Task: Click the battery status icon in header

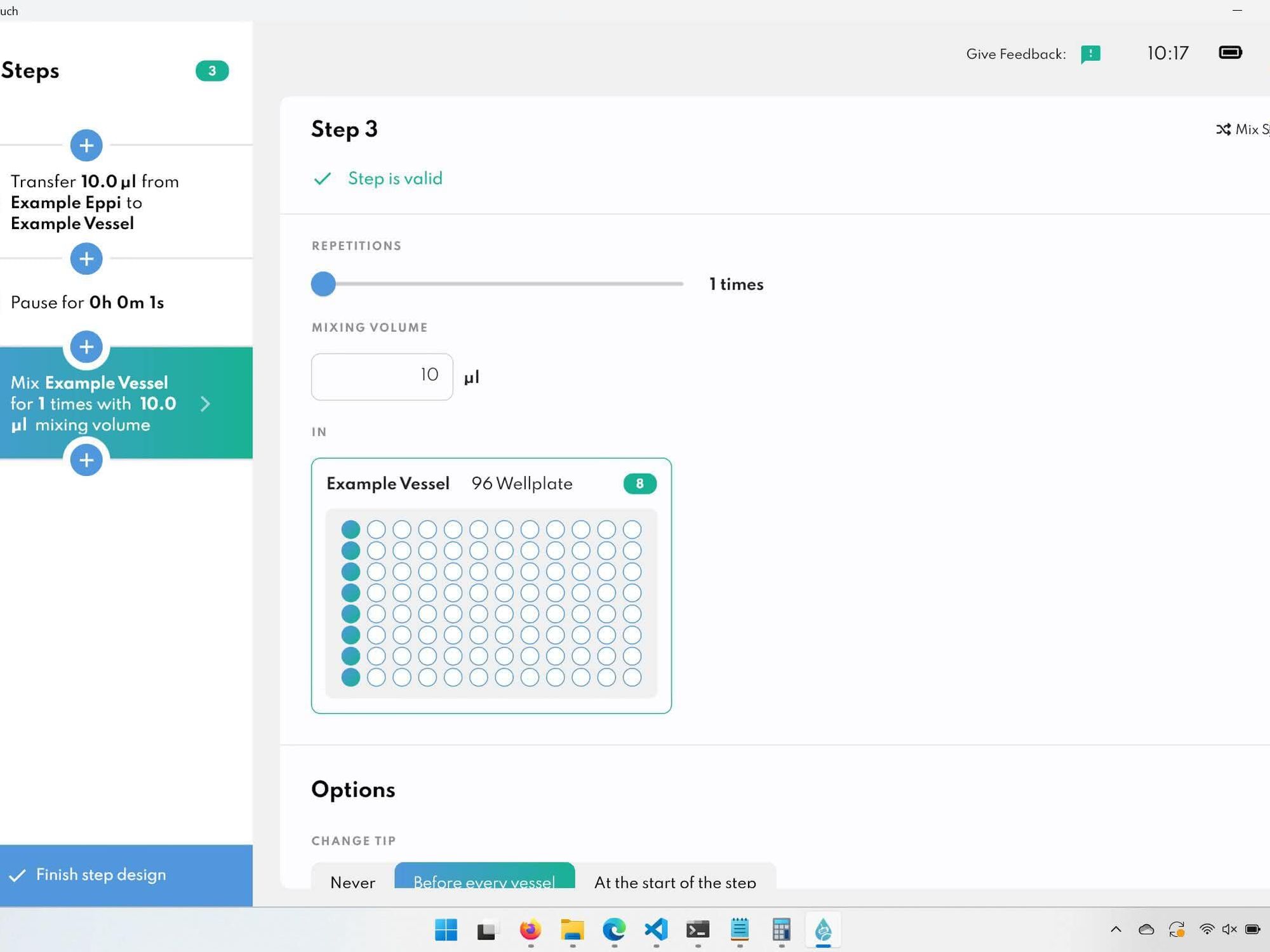Action: click(x=1230, y=53)
